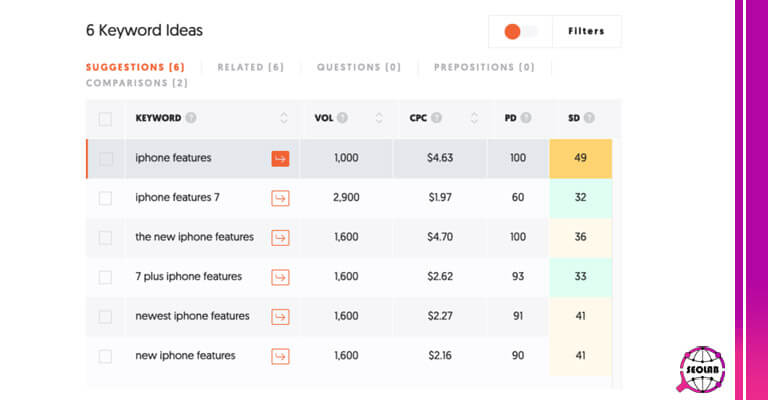Tick checkbox for 'new iphone features'
768x400 pixels.
[x=105, y=356]
